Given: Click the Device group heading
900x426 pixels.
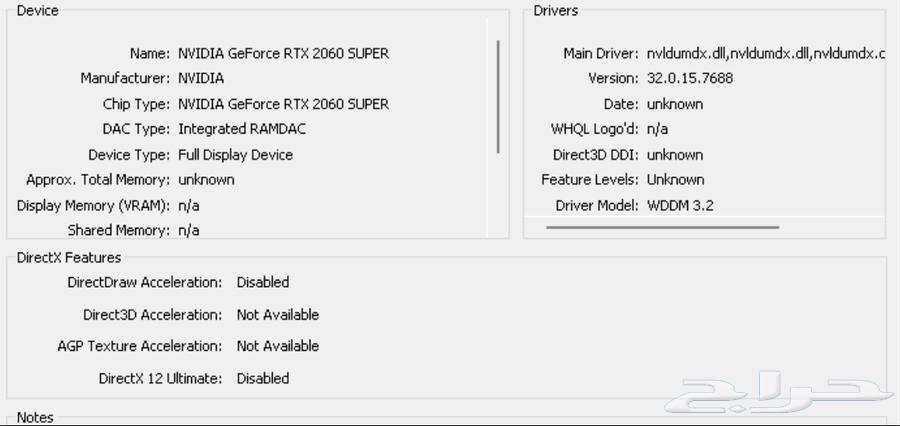Looking at the screenshot, I should 38,11.
